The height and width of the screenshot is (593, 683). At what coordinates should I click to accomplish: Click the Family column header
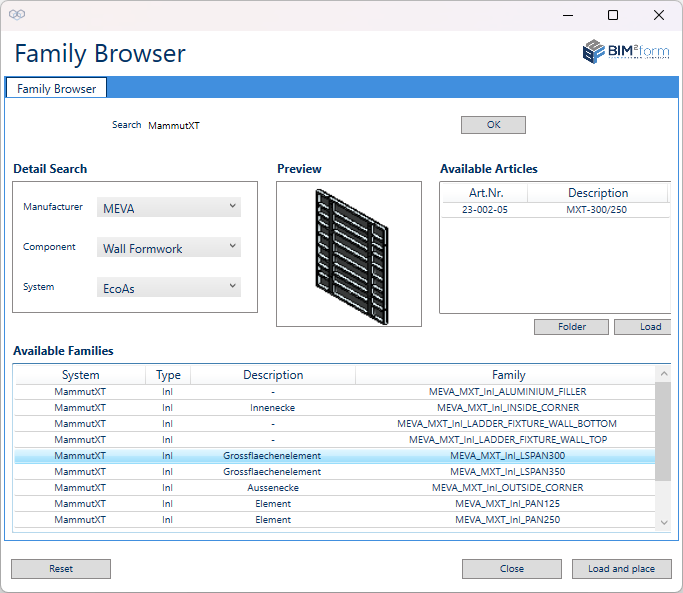[508, 375]
